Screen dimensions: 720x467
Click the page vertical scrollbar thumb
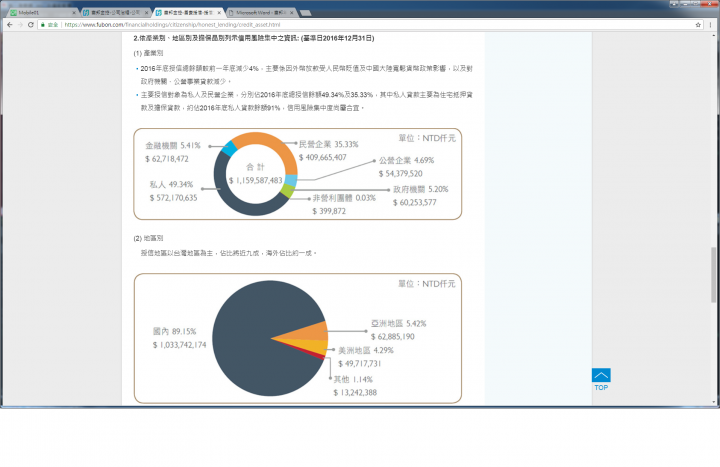pyautogui.click(x=713, y=275)
